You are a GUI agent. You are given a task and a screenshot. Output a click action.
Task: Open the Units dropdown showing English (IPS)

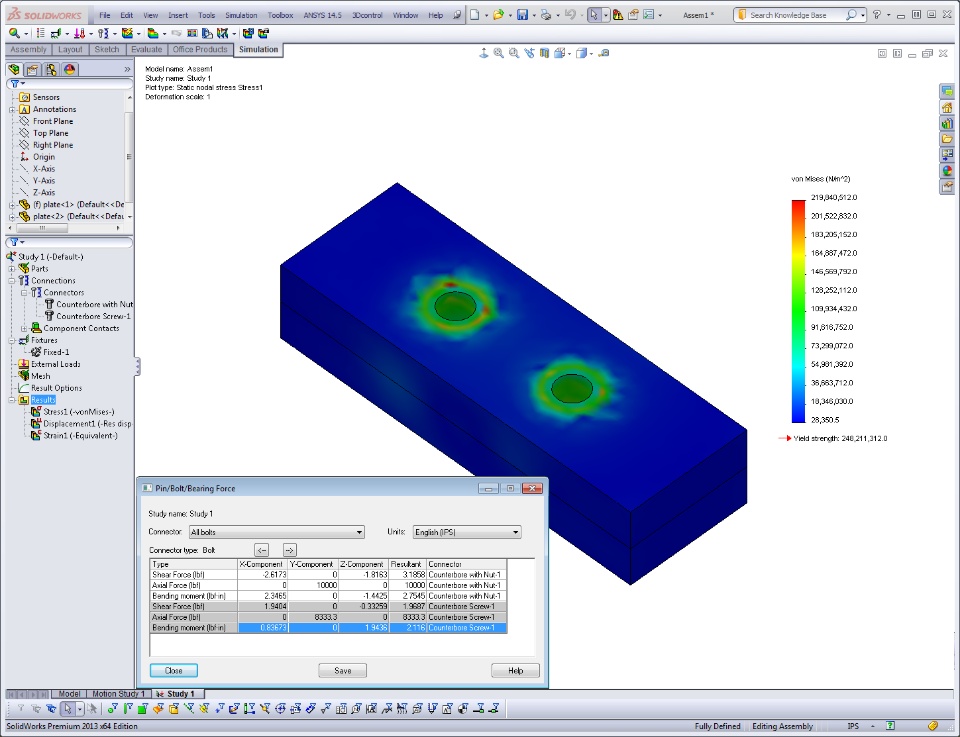[467, 532]
